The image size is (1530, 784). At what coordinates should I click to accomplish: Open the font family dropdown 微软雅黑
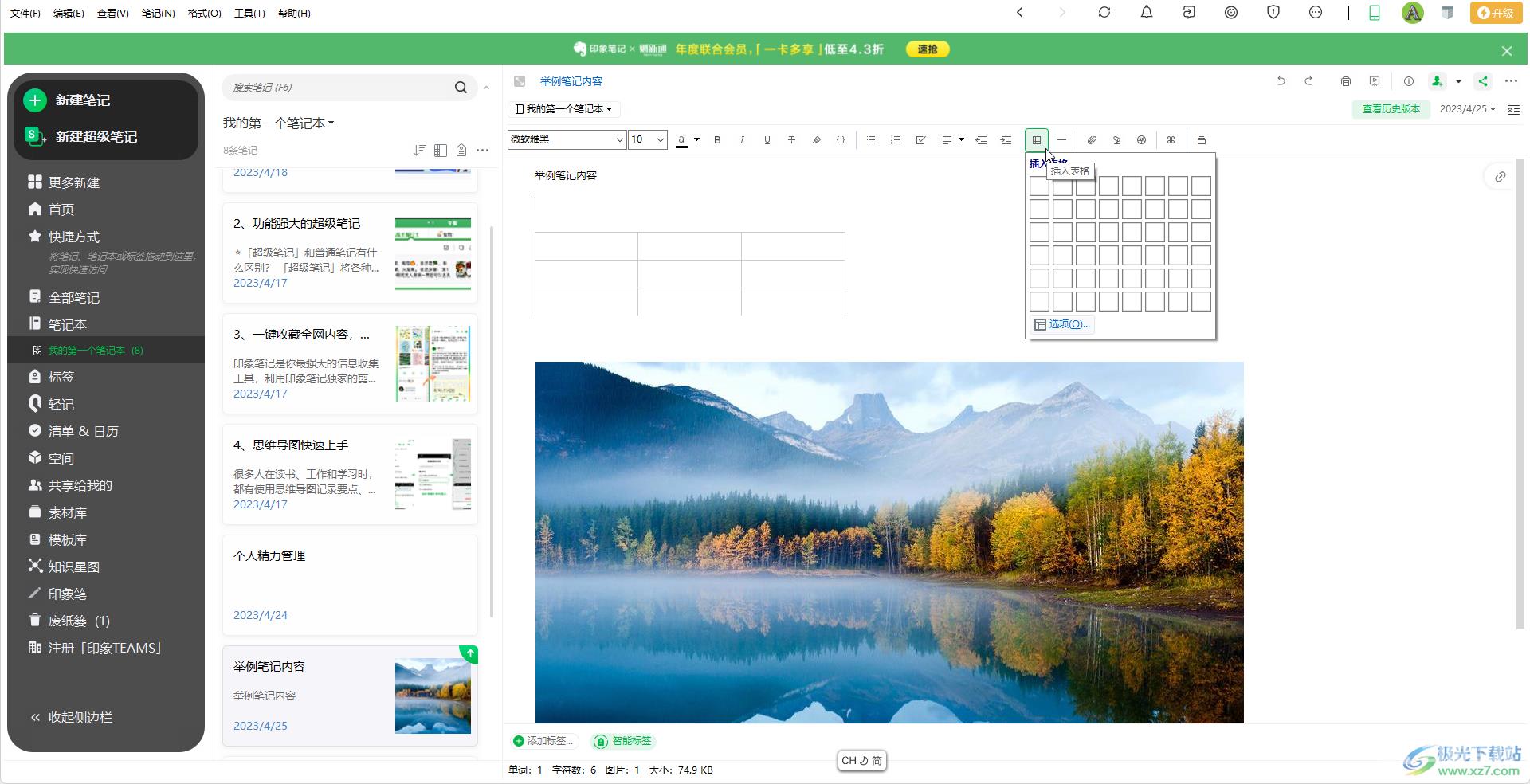click(x=567, y=139)
